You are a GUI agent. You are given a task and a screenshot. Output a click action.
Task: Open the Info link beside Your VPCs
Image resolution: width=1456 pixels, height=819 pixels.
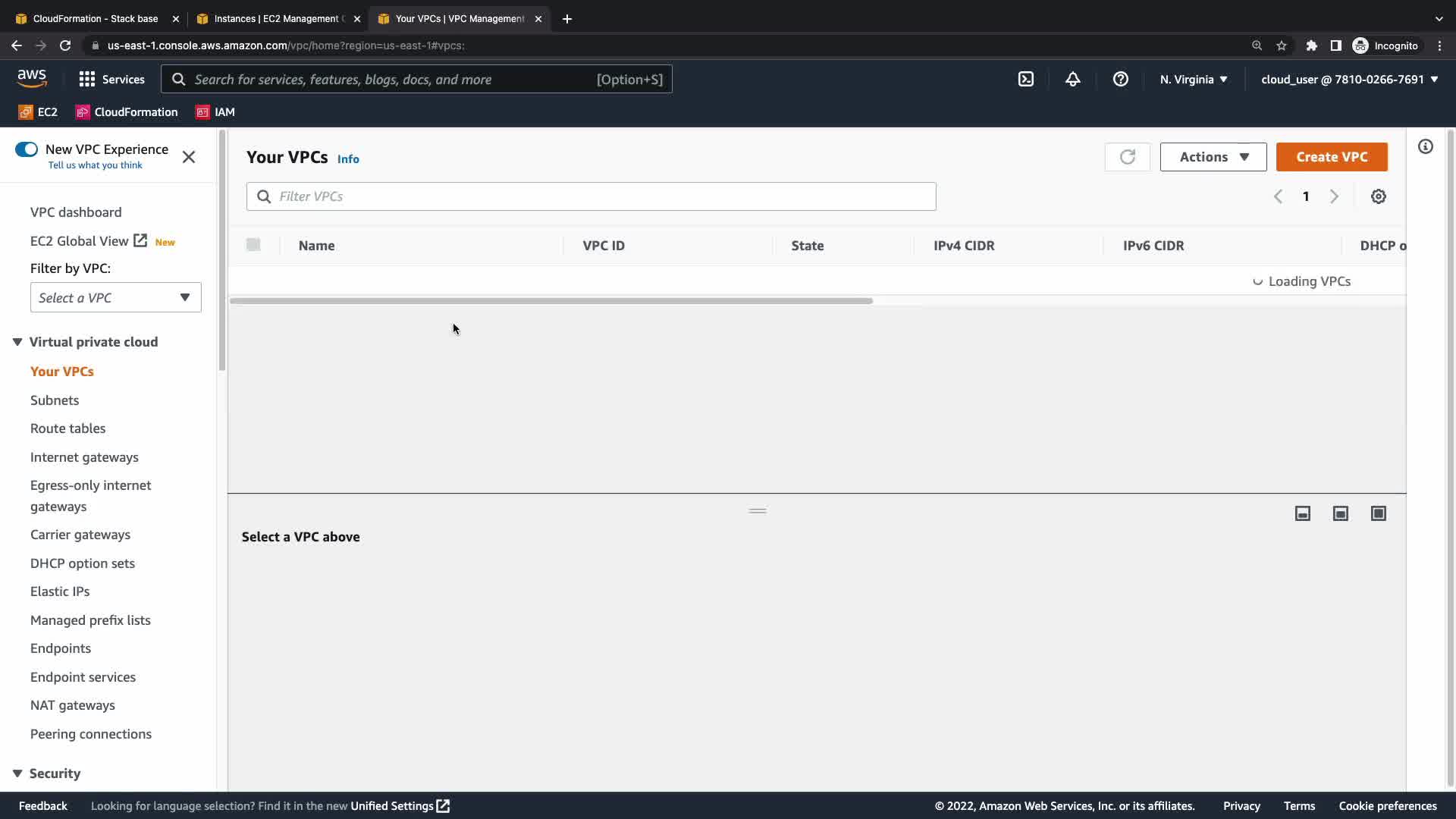[x=348, y=158]
